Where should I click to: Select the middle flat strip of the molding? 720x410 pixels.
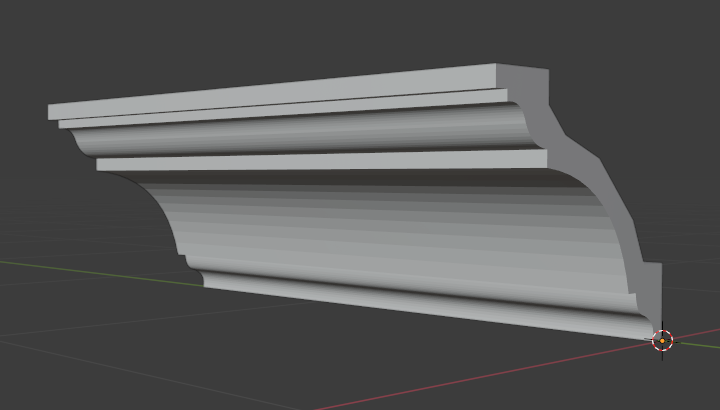coord(320,160)
